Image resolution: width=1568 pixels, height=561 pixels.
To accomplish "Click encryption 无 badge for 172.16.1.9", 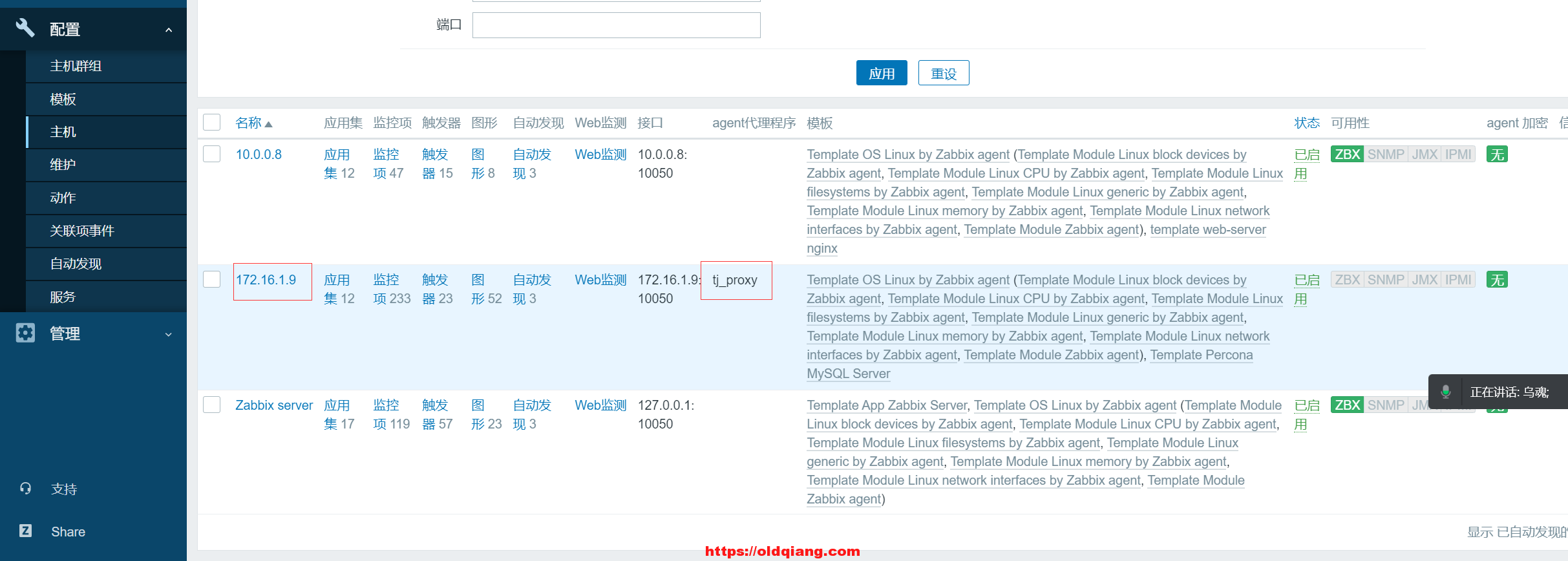I will click(1497, 280).
